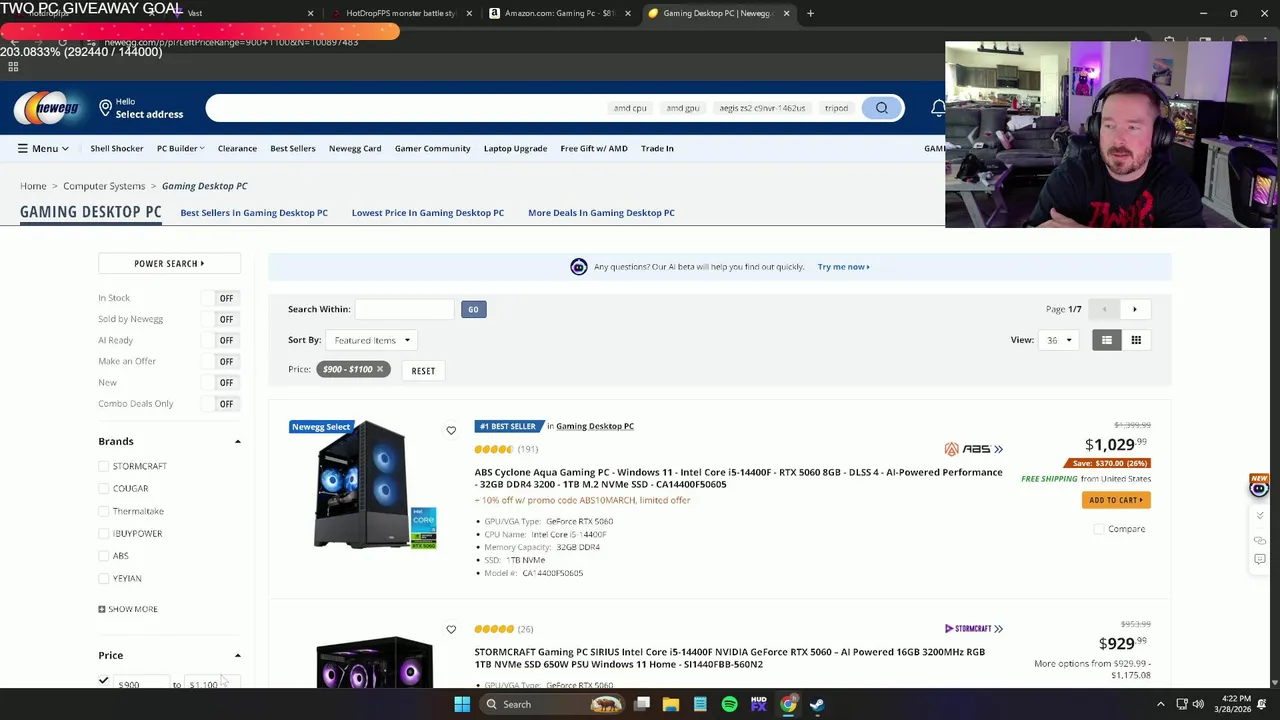This screenshot has width=1280, height=720.
Task: Open Gamer Community nav item
Action: click(x=432, y=148)
